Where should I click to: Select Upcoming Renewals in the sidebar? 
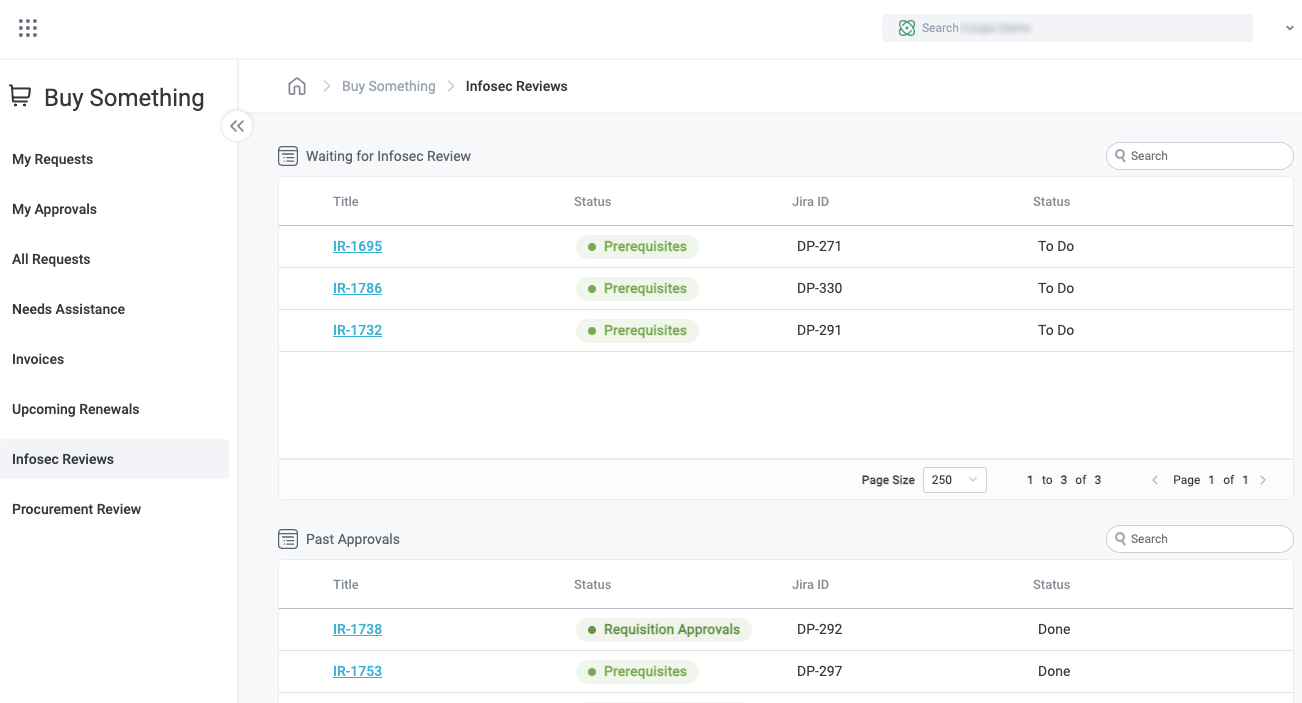point(75,409)
